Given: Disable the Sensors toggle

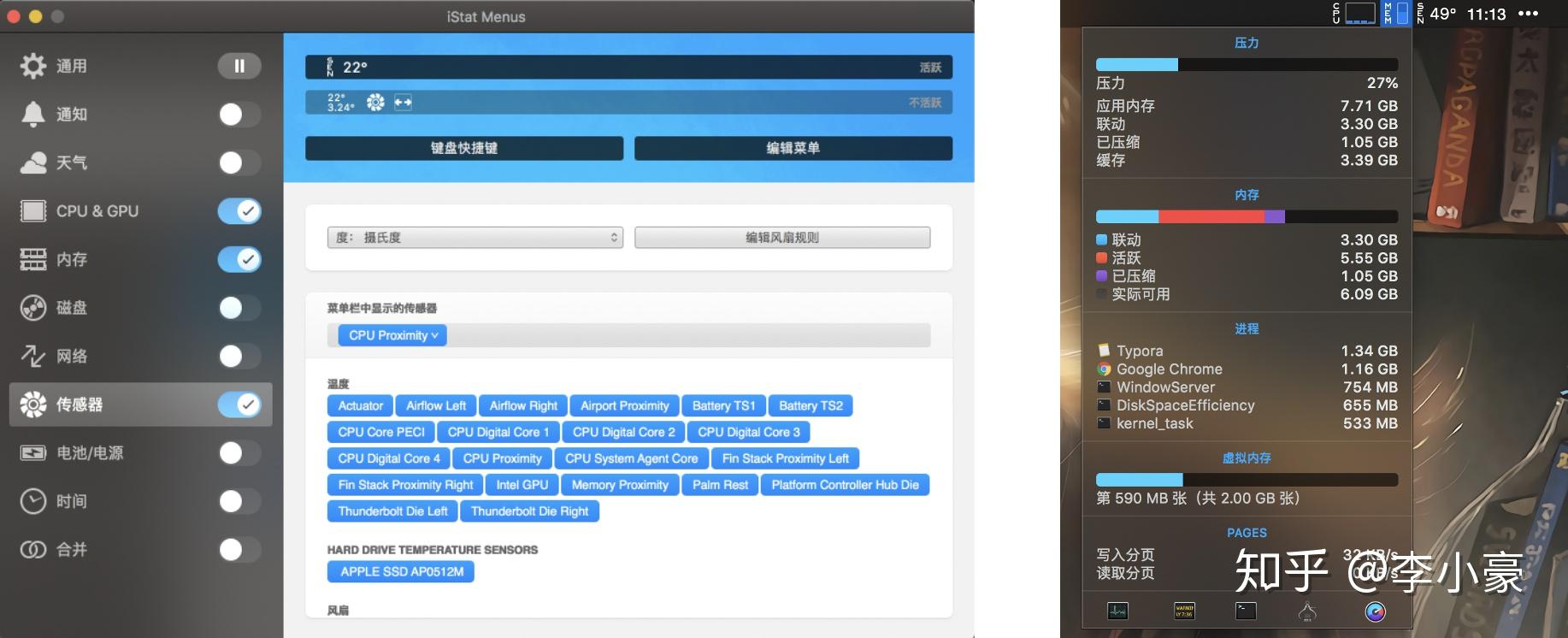Looking at the screenshot, I should [239, 405].
